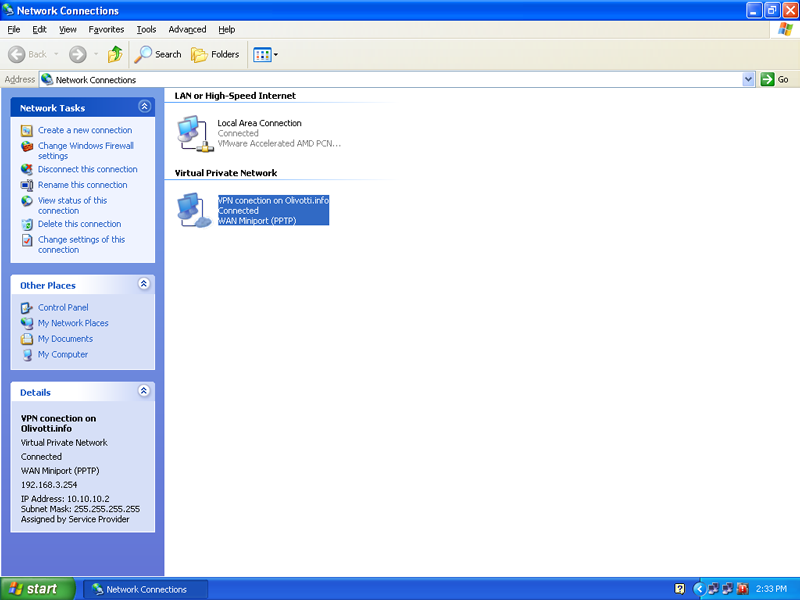Collapse the Other Places panel

(144, 284)
